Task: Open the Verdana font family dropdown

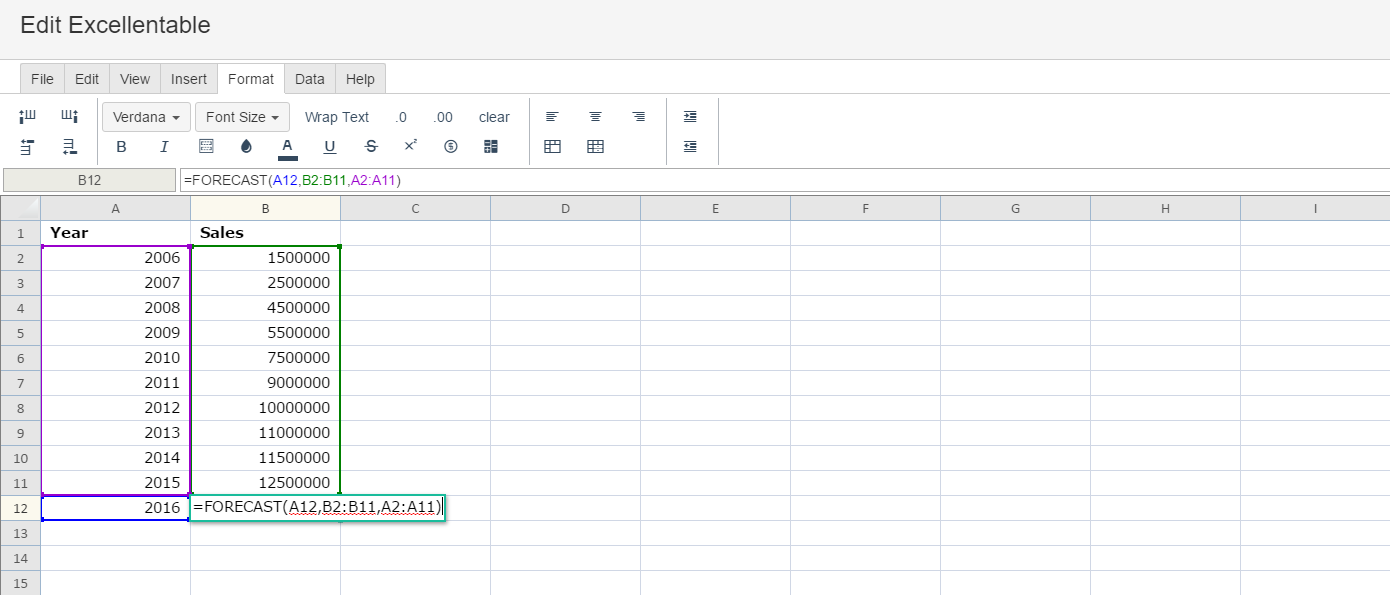Action: pyautogui.click(x=146, y=117)
